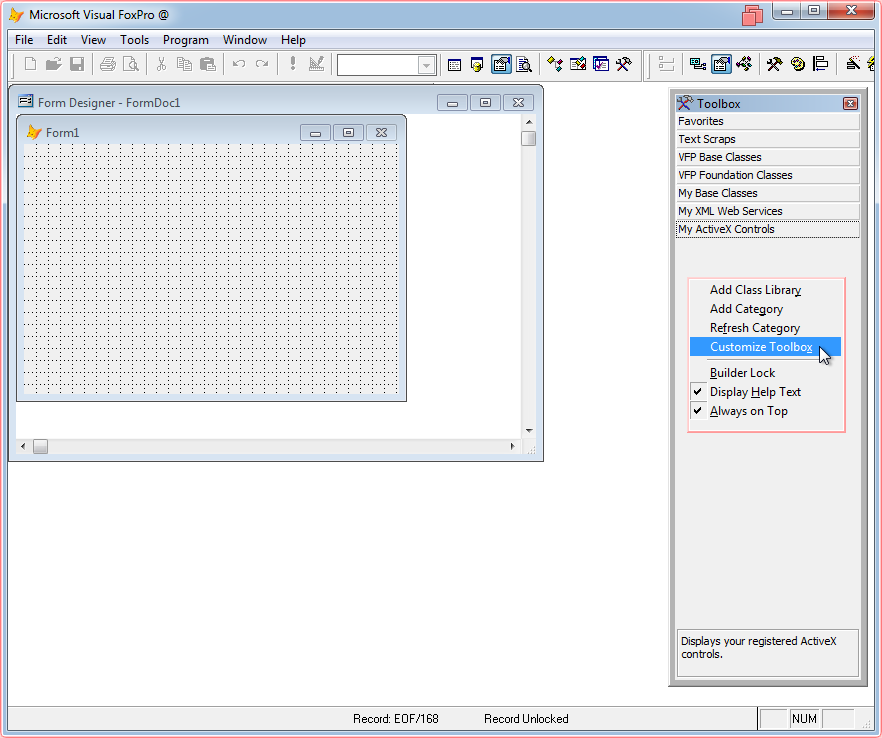
Task: Click the Modify Form ruler-and-pencil icon
Action: point(316,64)
